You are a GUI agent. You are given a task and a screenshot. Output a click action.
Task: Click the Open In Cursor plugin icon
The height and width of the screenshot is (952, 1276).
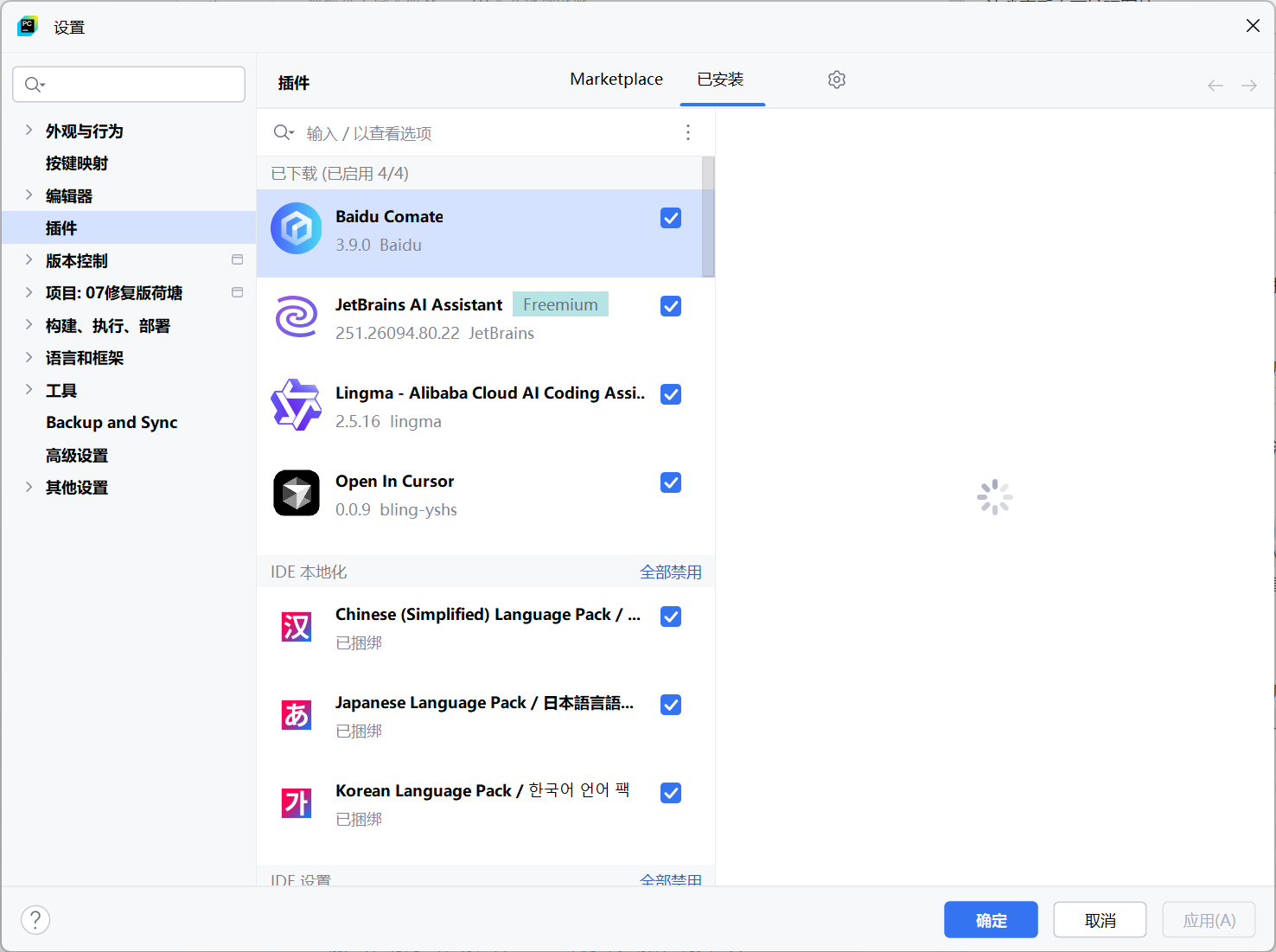tap(297, 493)
